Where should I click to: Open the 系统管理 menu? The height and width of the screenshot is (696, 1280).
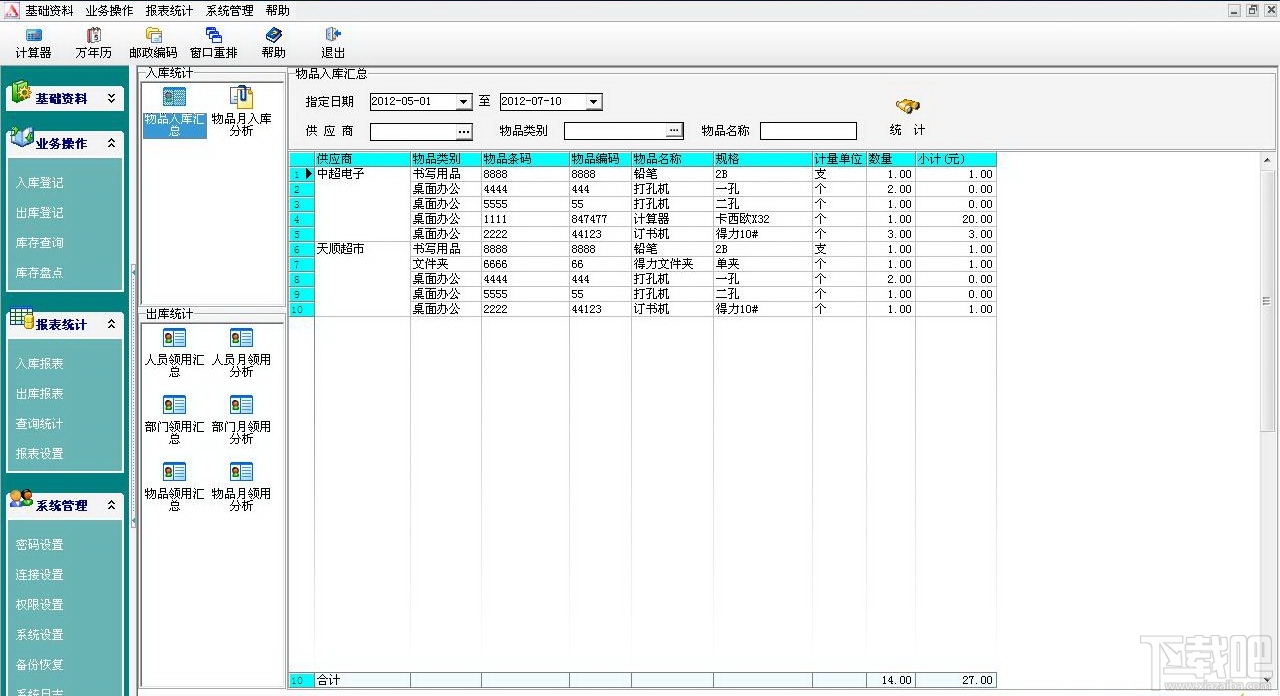point(229,10)
